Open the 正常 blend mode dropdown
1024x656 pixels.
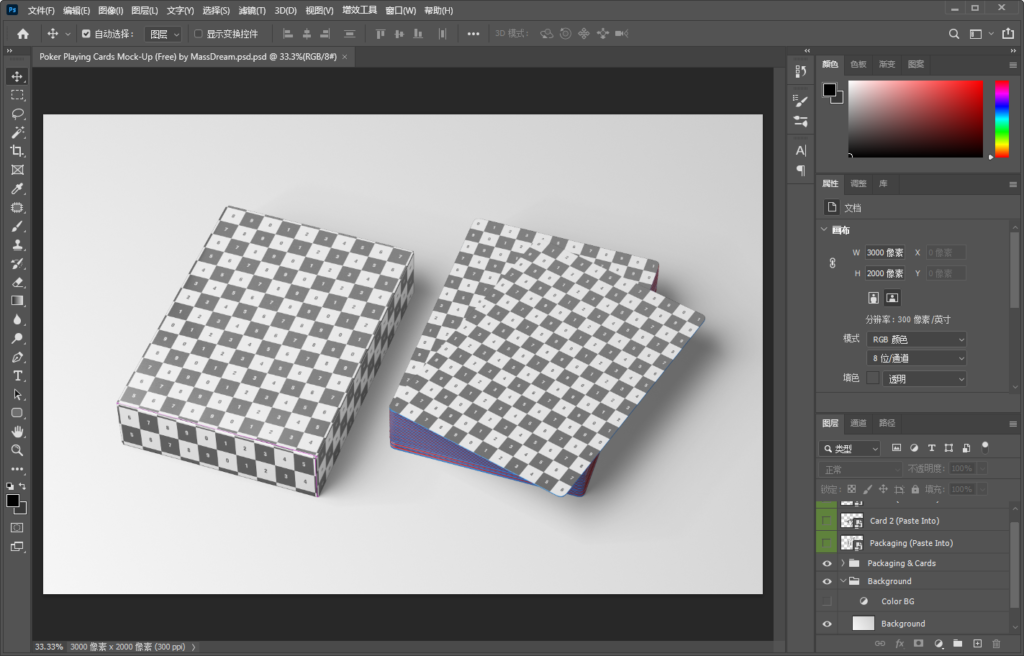click(861, 469)
